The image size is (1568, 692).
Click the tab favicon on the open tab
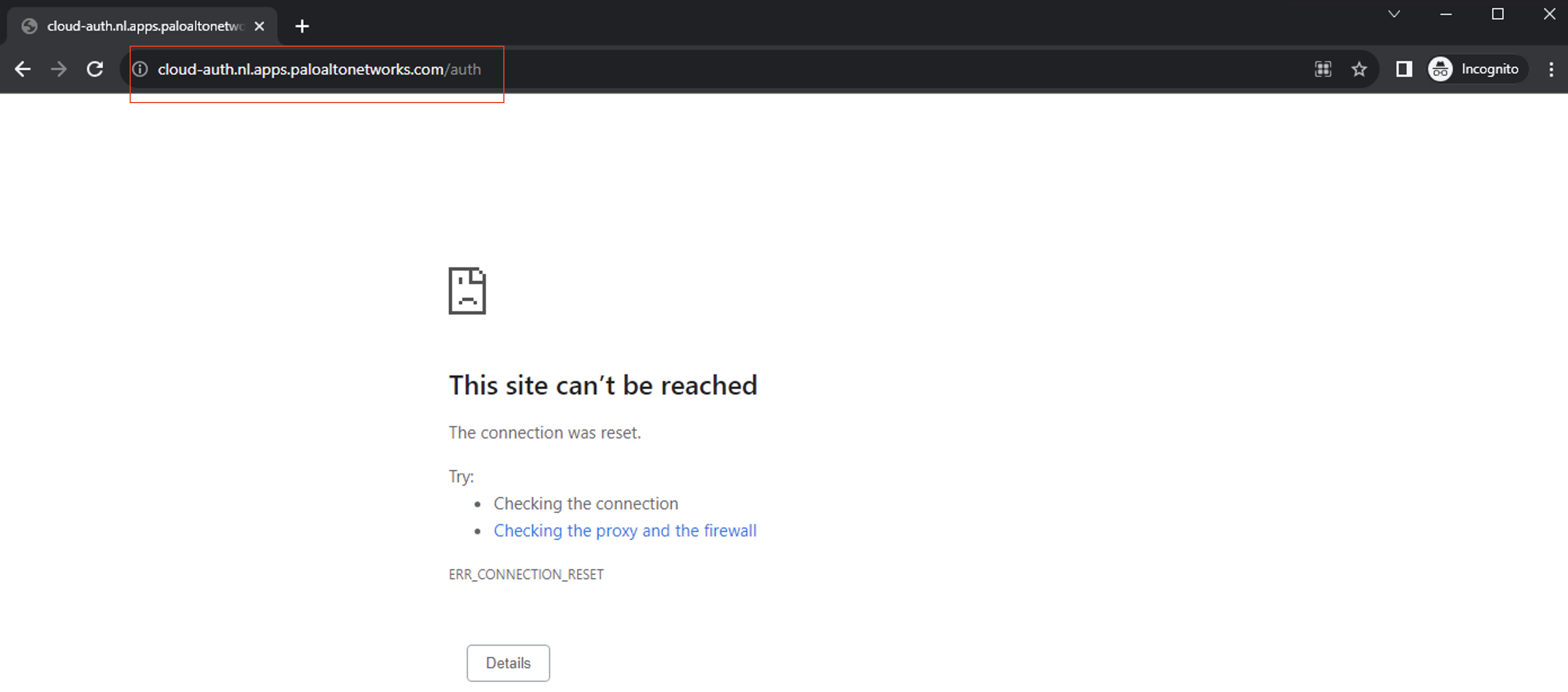click(x=29, y=25)
